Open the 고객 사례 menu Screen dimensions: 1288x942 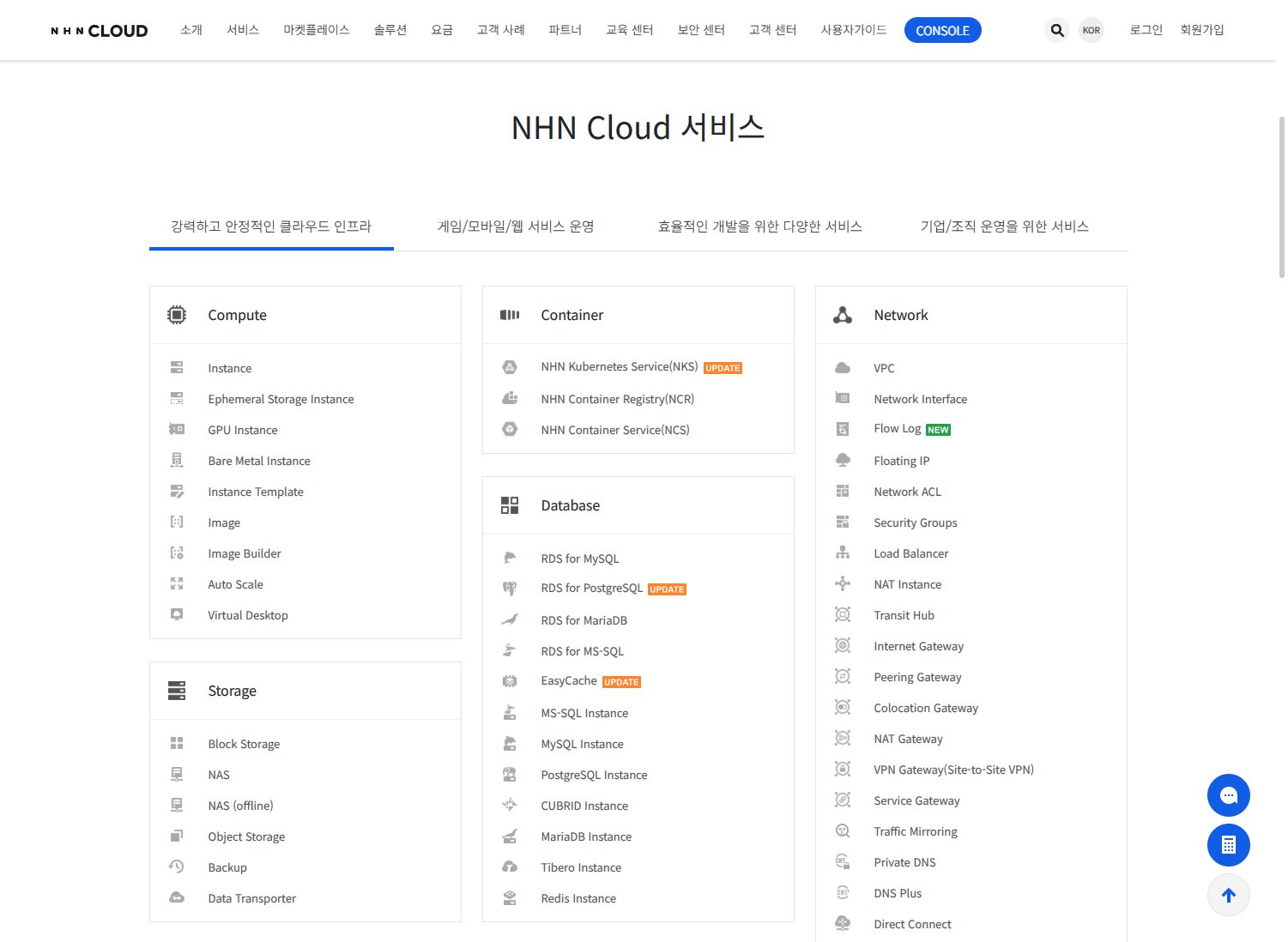tap(501, 30)
